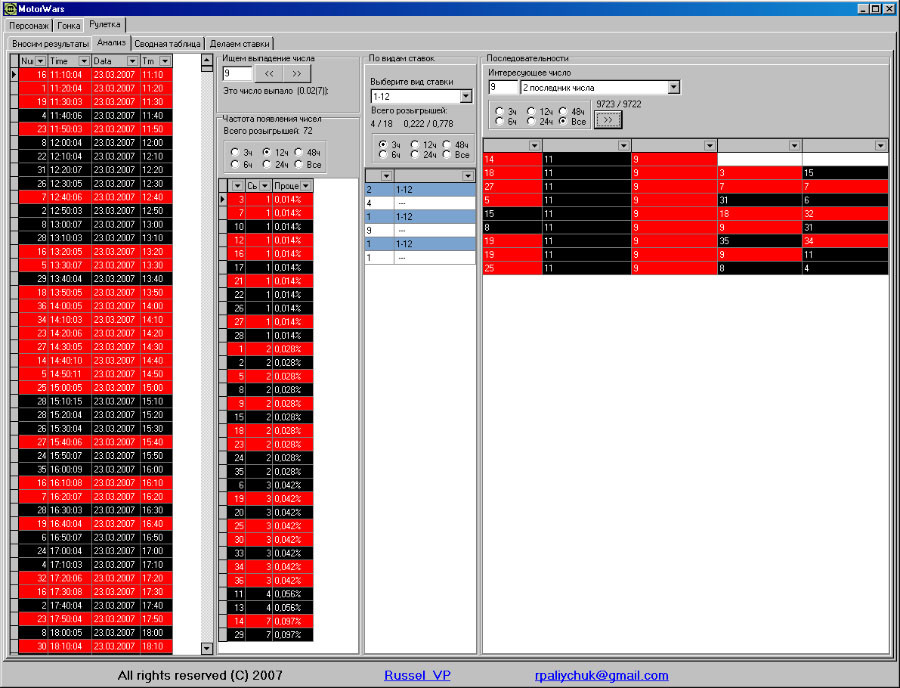Select the row with time 11:10:04

[95, 75]
